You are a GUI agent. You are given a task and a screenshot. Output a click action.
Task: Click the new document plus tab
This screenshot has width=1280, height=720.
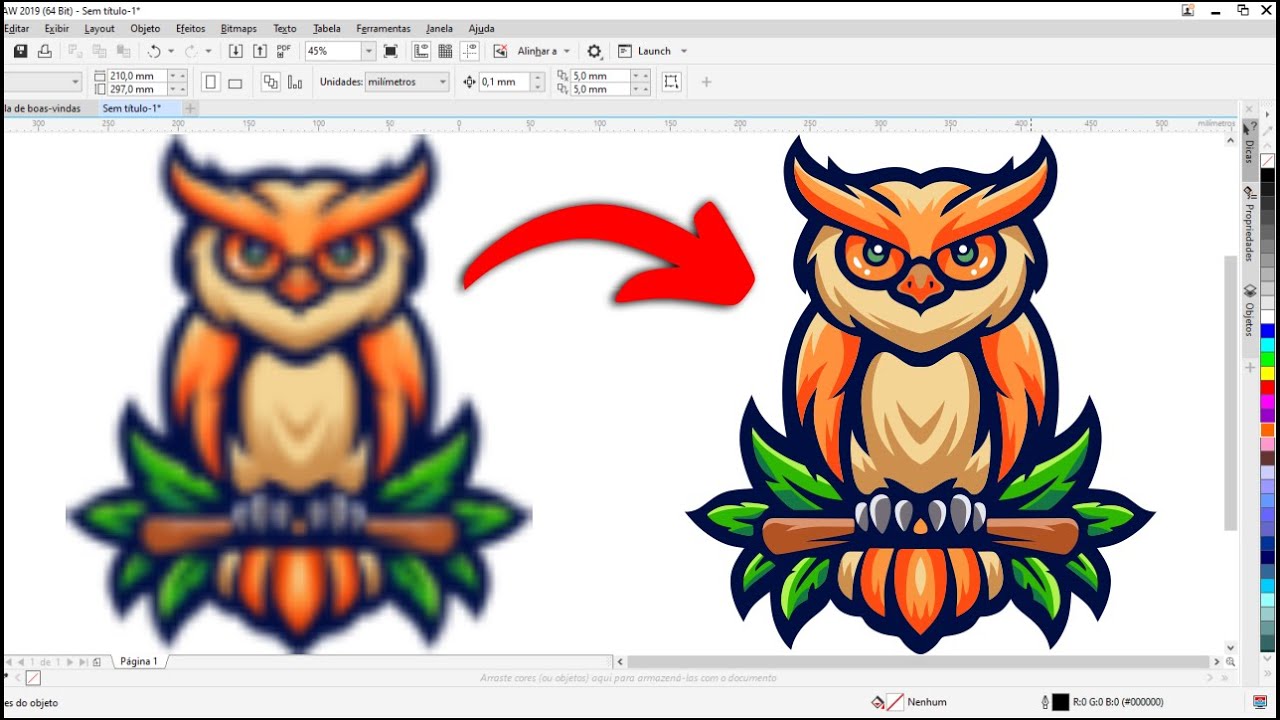[x=190, y=108]
